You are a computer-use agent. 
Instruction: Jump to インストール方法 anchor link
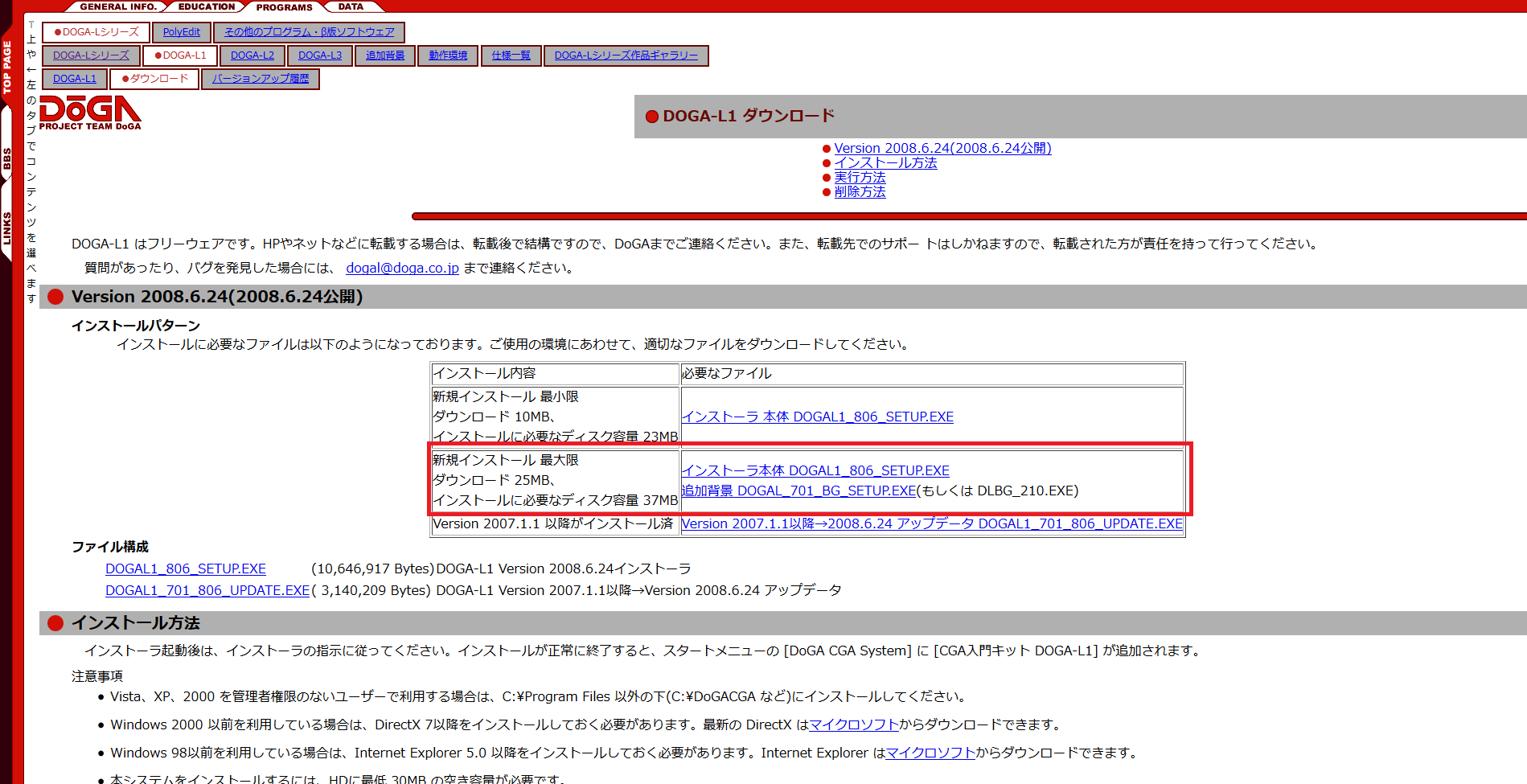point(885,162)
